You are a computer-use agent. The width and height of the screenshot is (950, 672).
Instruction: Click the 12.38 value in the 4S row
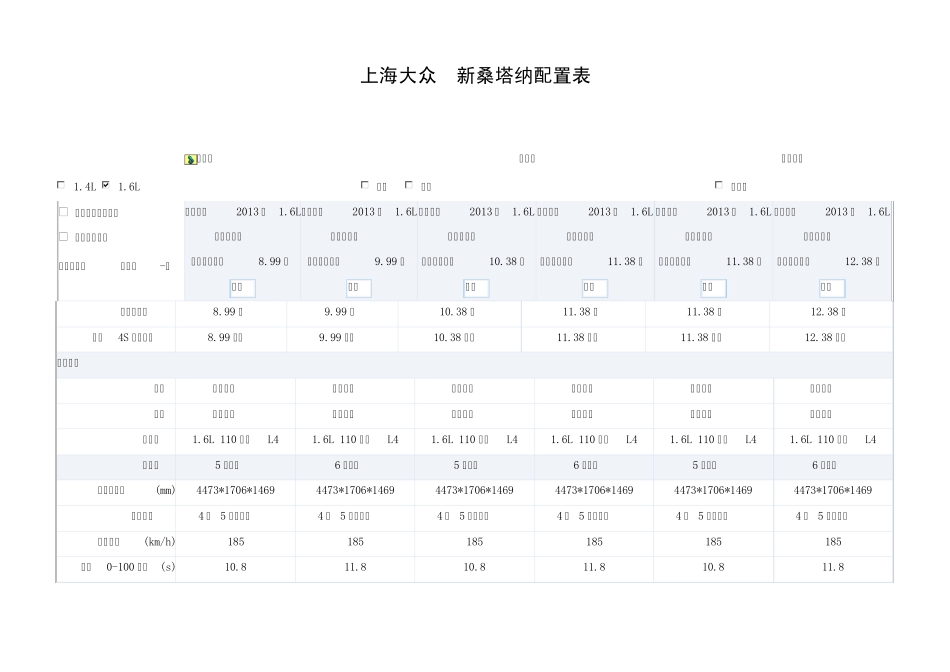click(x=825, y=338)
